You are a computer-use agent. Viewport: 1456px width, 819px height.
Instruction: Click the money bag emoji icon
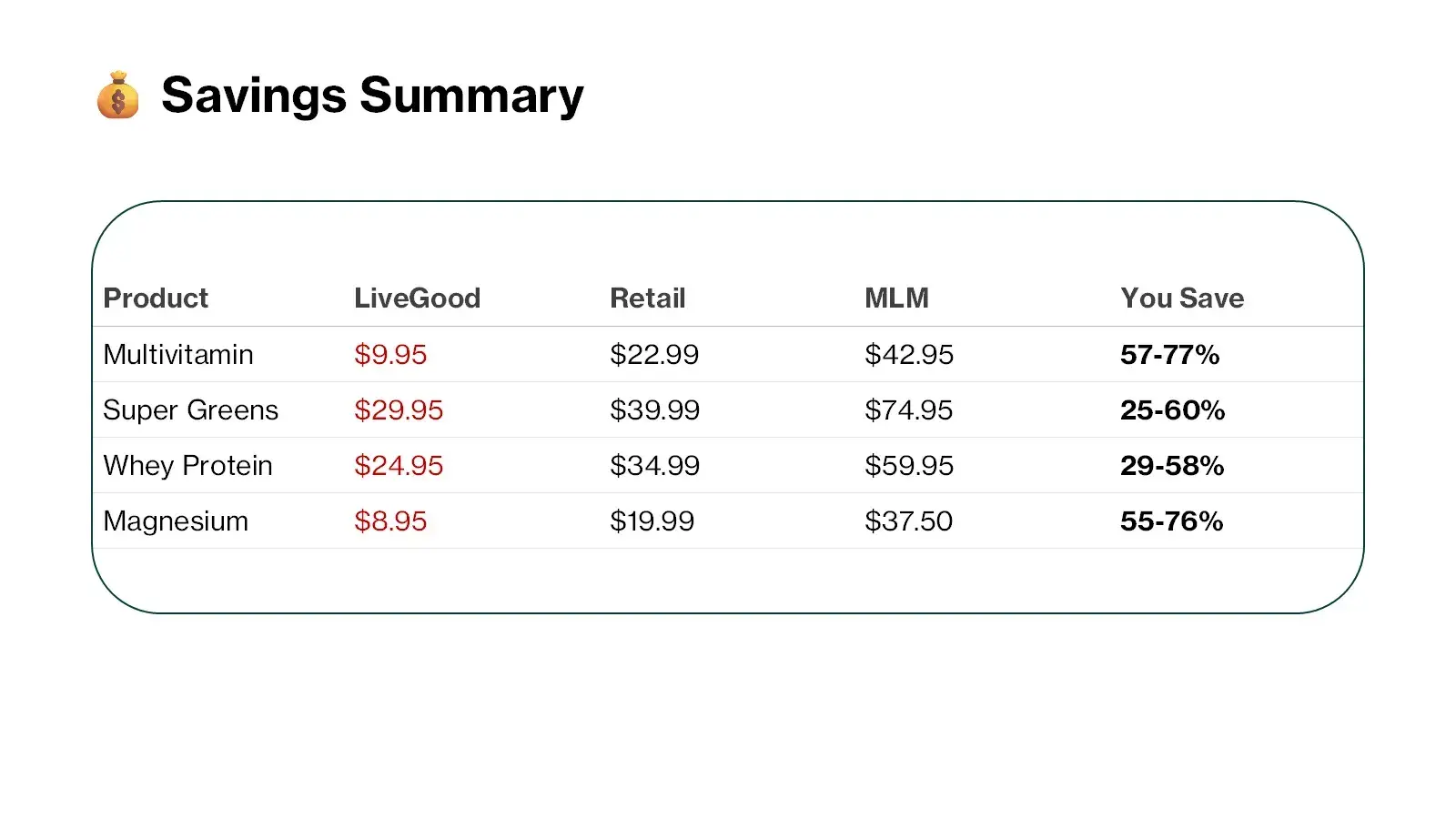(x=118, y=96)
